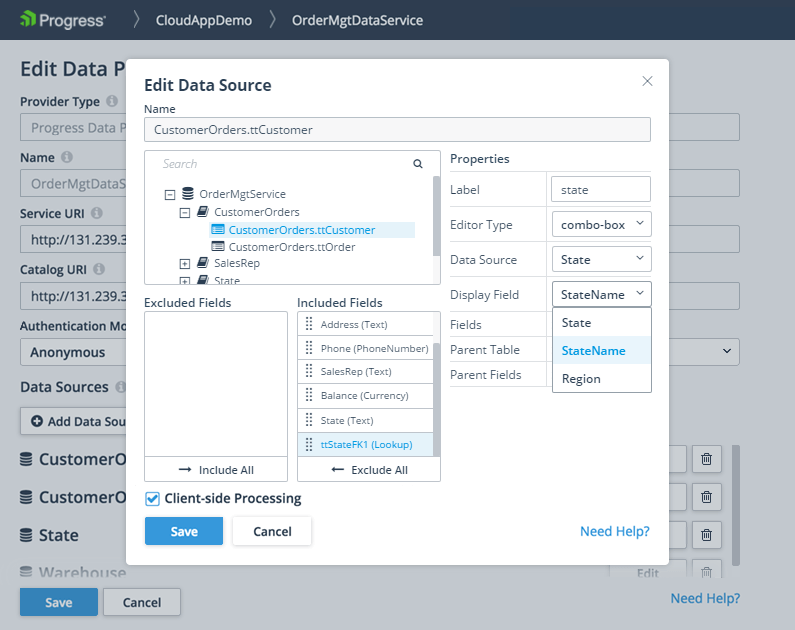This screenshot has width=795, height=630.
Task: Close the Edit Data Source dialog
Action: coord(647,81)
